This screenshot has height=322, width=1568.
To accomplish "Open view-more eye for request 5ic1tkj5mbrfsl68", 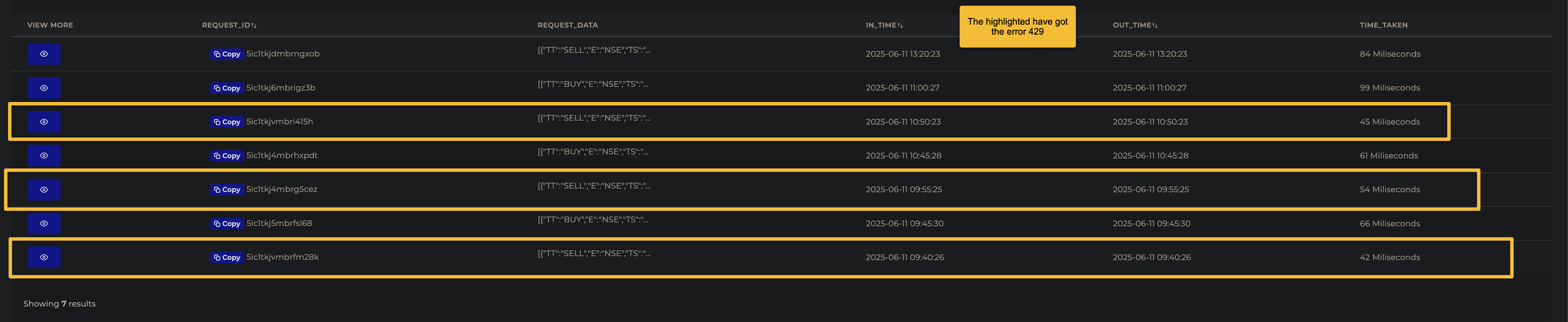I will point(44,223).
